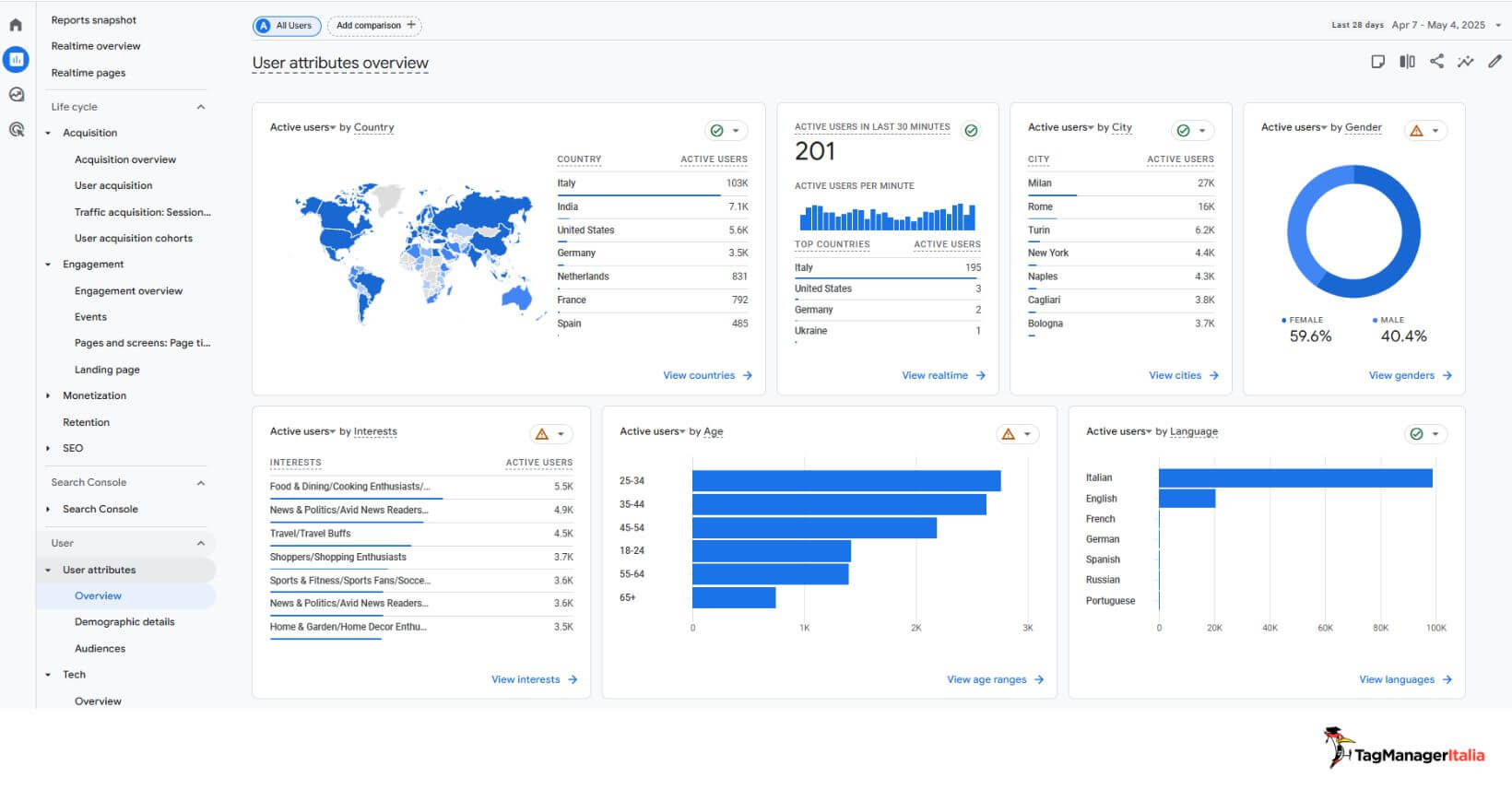The image size is (1512, 789).
Task: Click the Italian language bar
Action: click(x=1295, y=477)
